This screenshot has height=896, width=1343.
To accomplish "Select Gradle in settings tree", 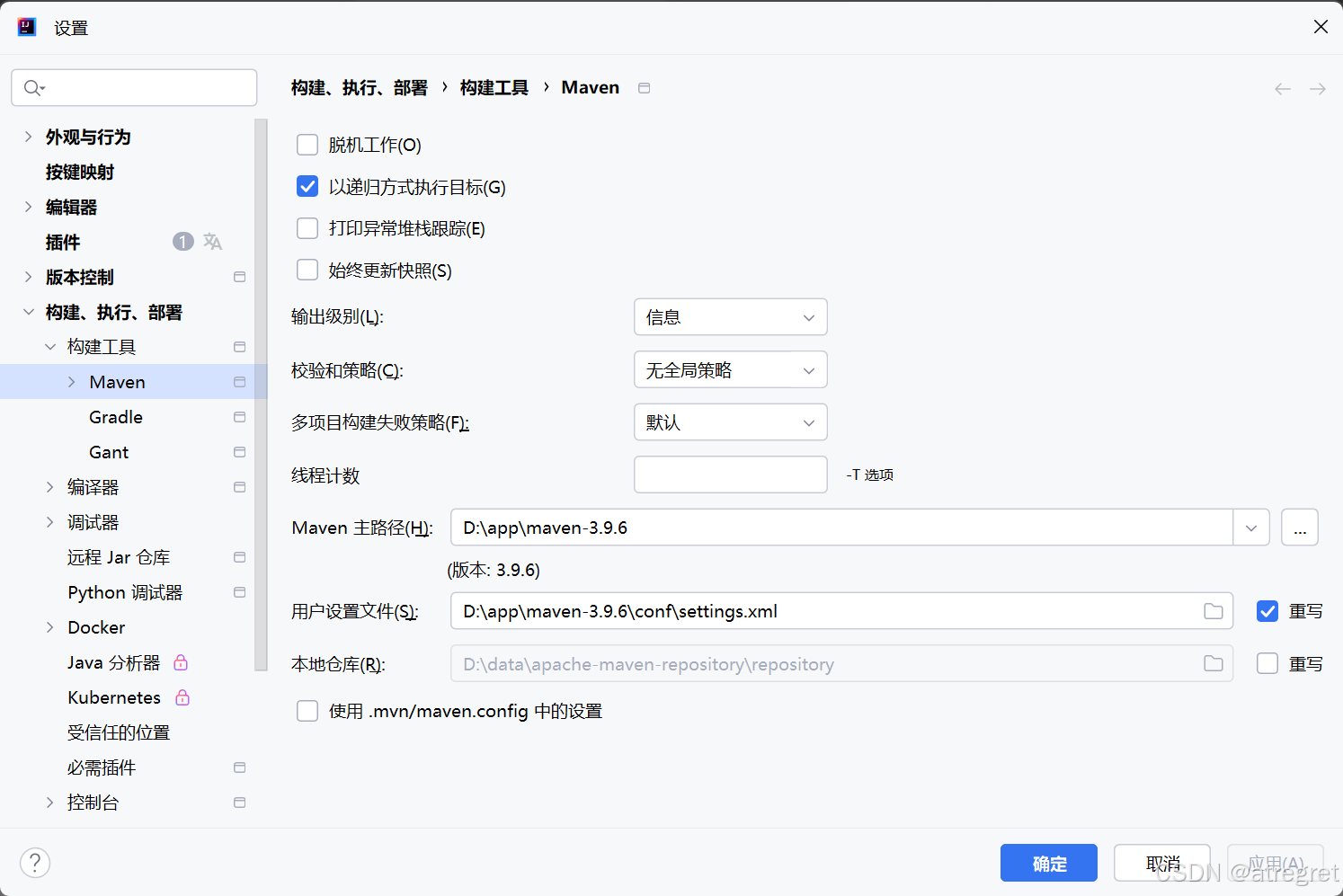I will [x=116, y=417].
